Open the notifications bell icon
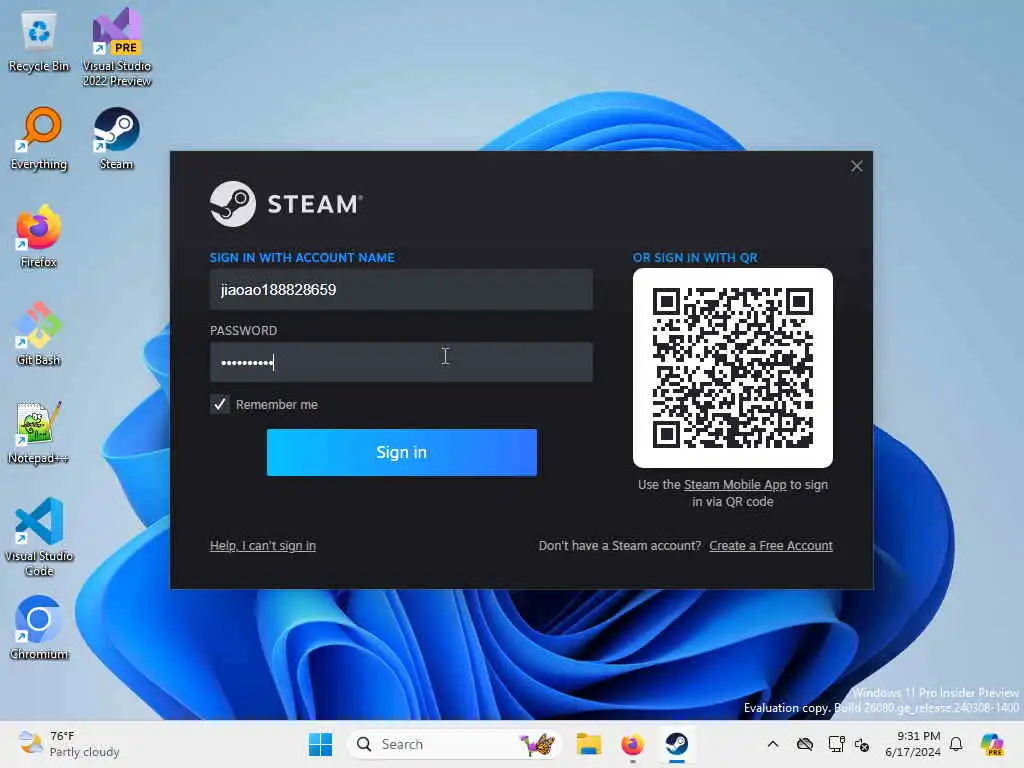Viewport: 1024px width, 768px height. click(956, 744)
